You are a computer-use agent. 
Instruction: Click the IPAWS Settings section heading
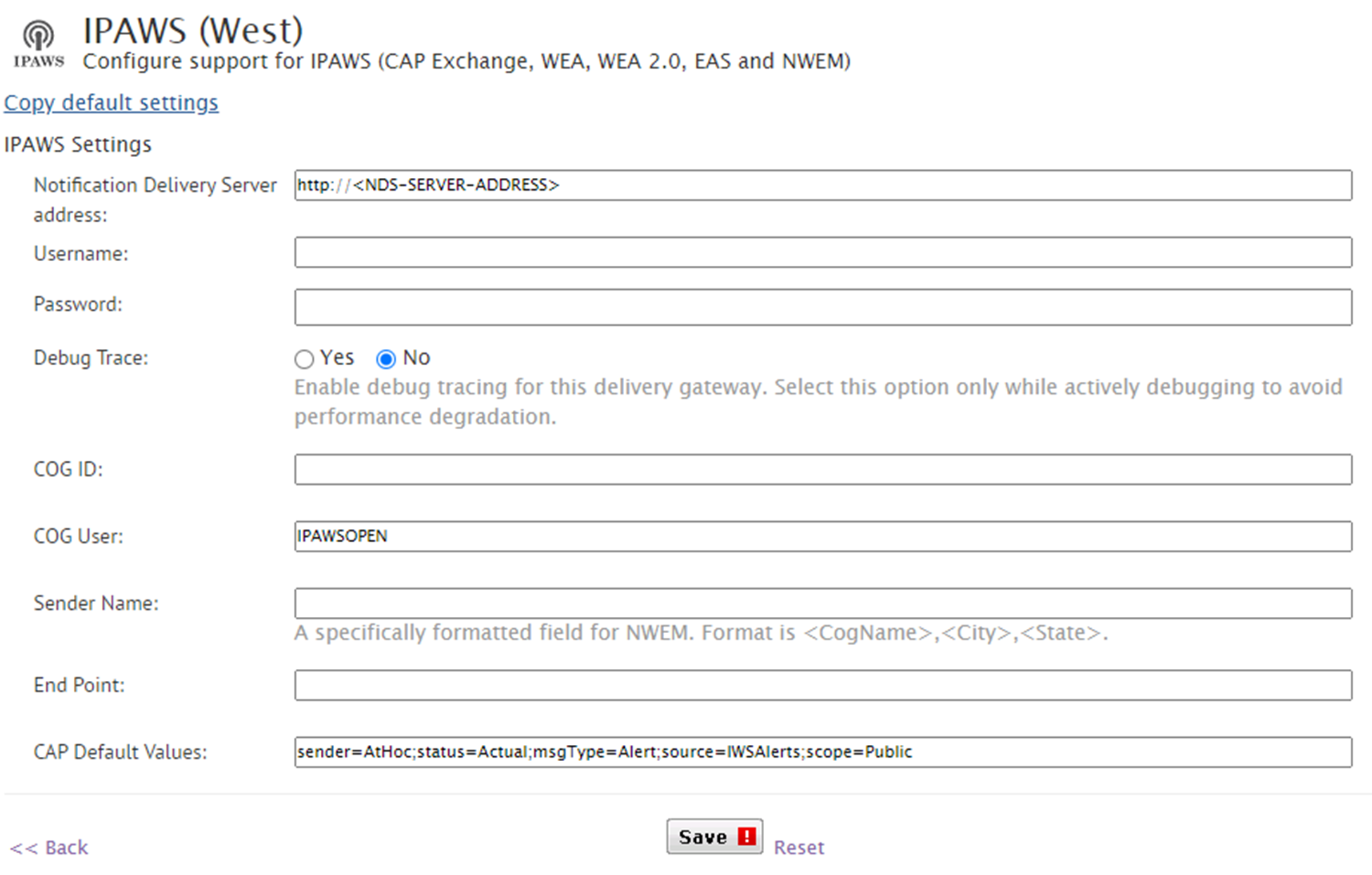[x=77, y=144]
